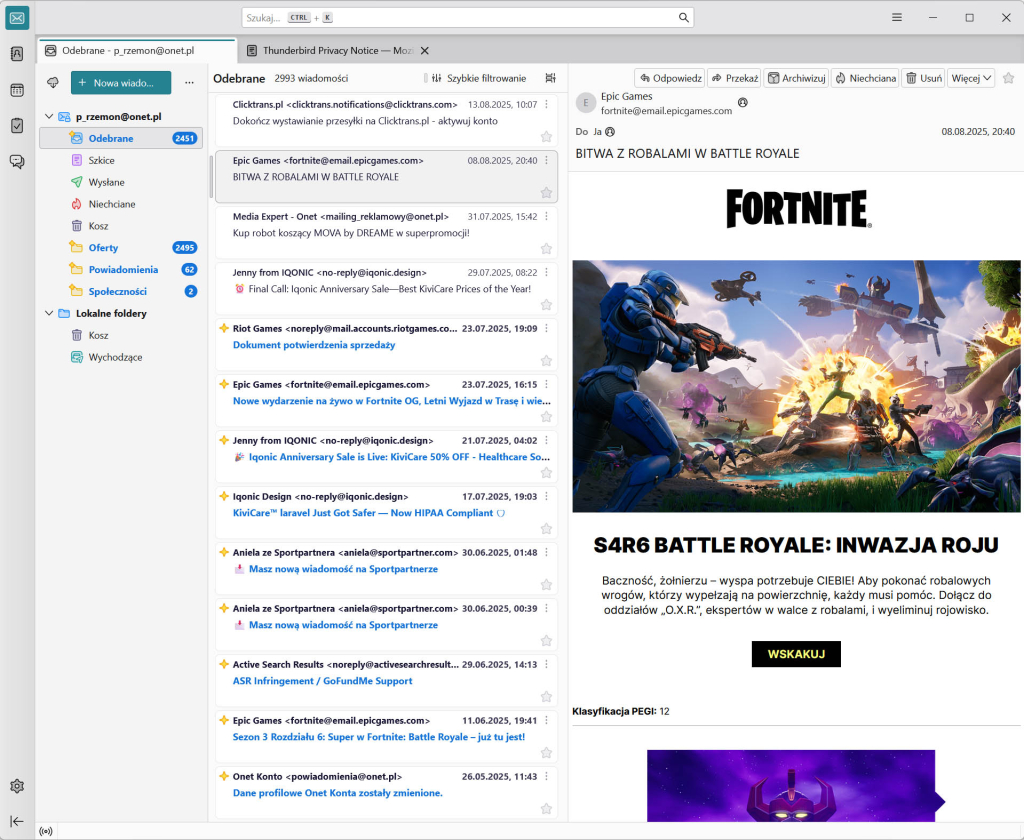Screen dimensions: 1024x840
Task: Click the Szukaj search input field
Action: [460, 18]
